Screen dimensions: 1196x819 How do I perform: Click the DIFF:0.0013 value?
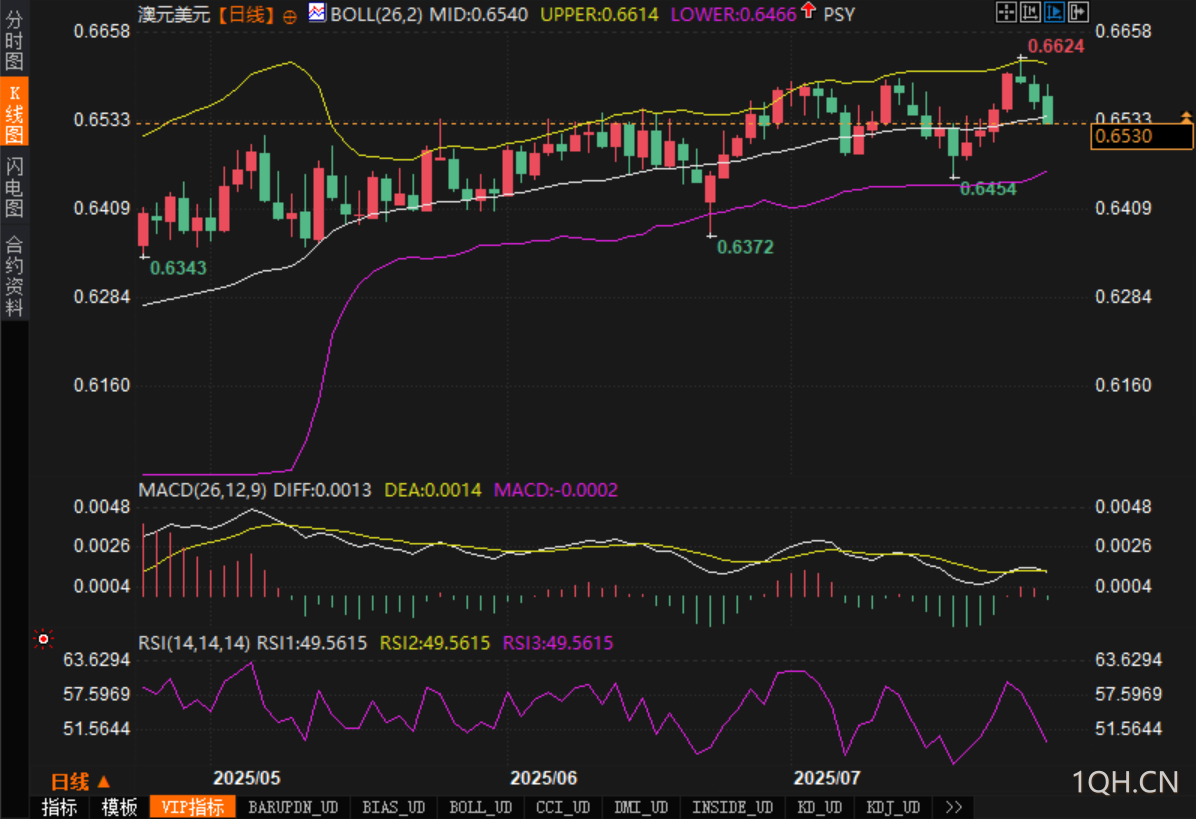click(322, 490)
